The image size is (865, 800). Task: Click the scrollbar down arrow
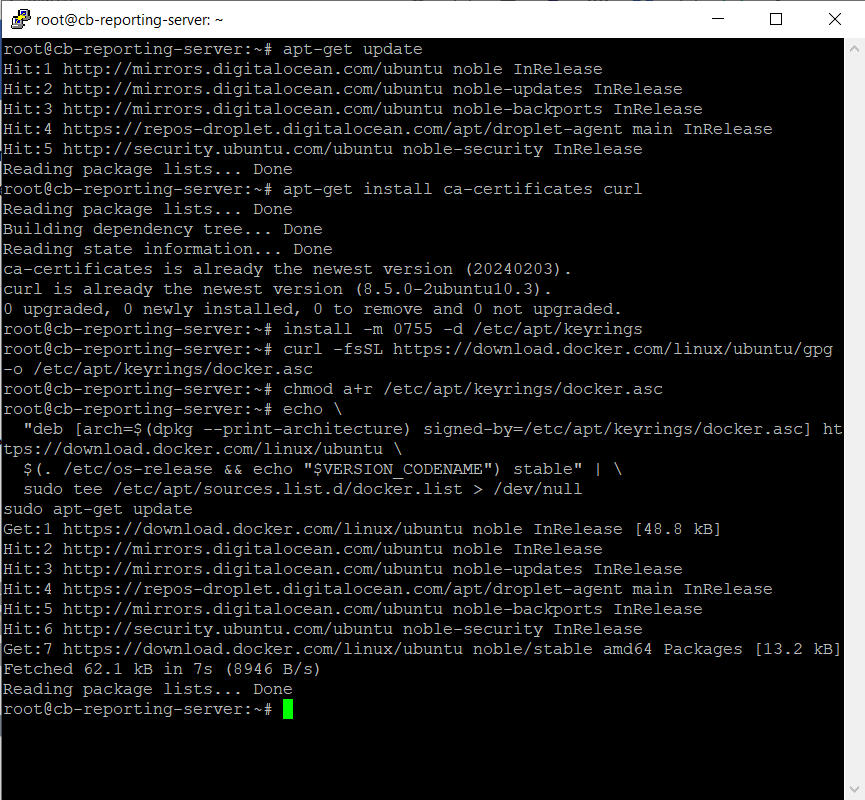[854, 790]
